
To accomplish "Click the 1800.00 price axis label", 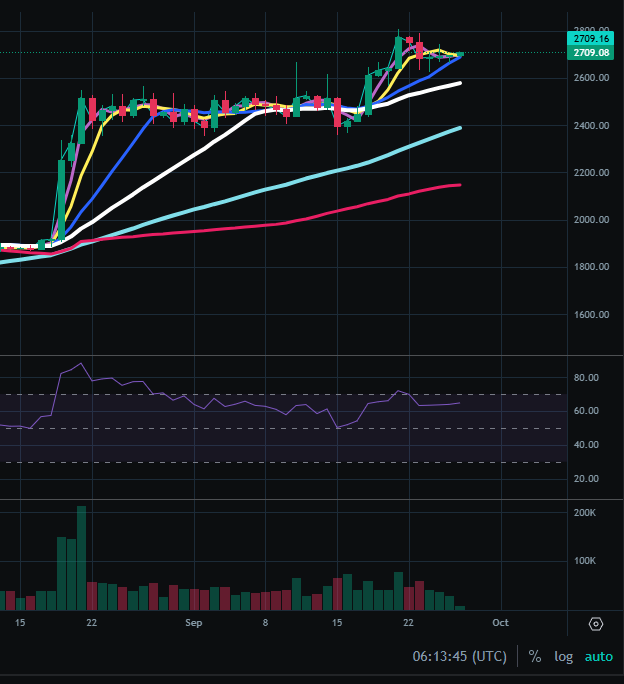I will (x=591, y=267).
